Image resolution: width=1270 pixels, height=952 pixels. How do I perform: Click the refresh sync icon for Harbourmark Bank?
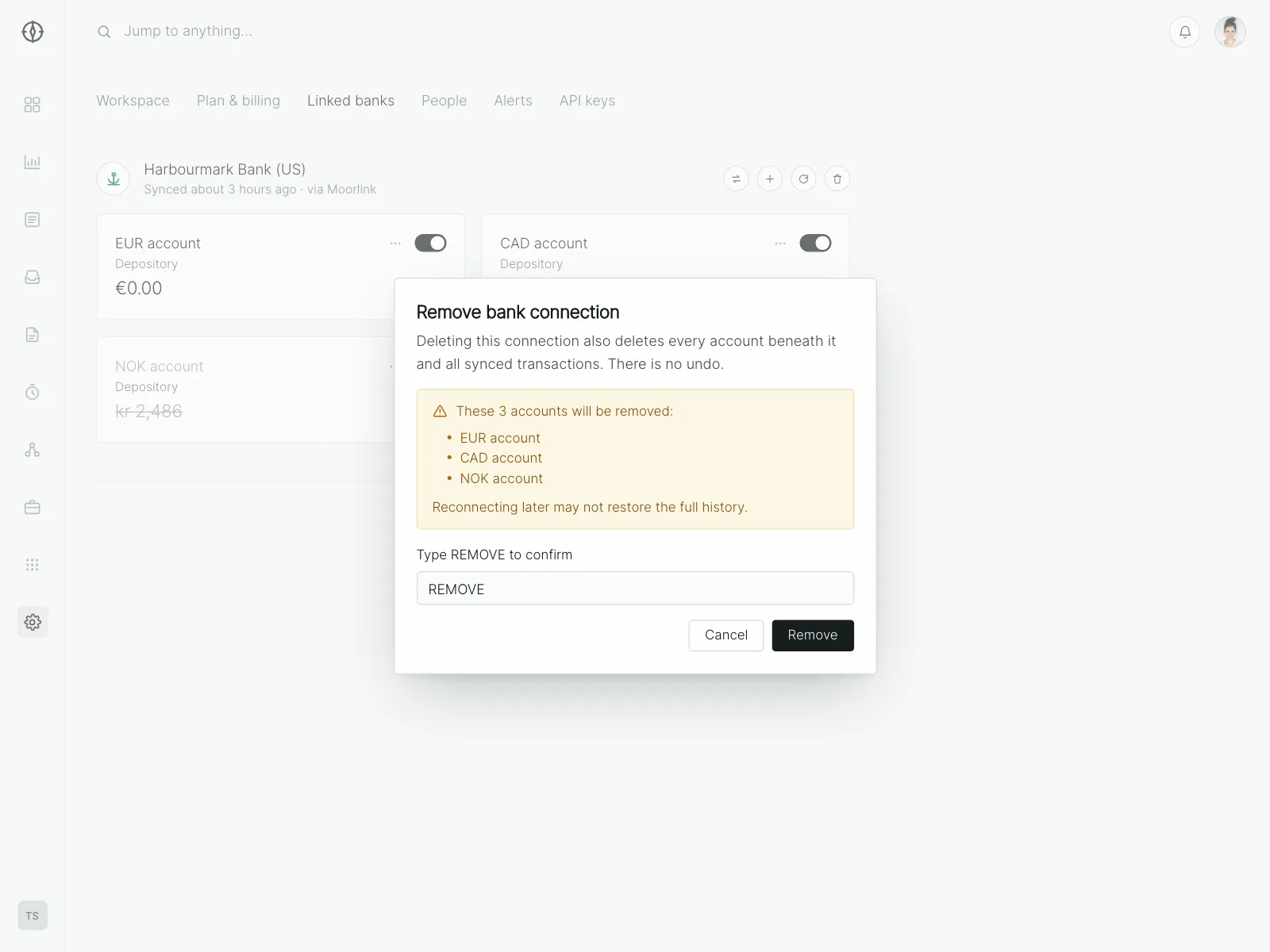[x=803, y=179]
